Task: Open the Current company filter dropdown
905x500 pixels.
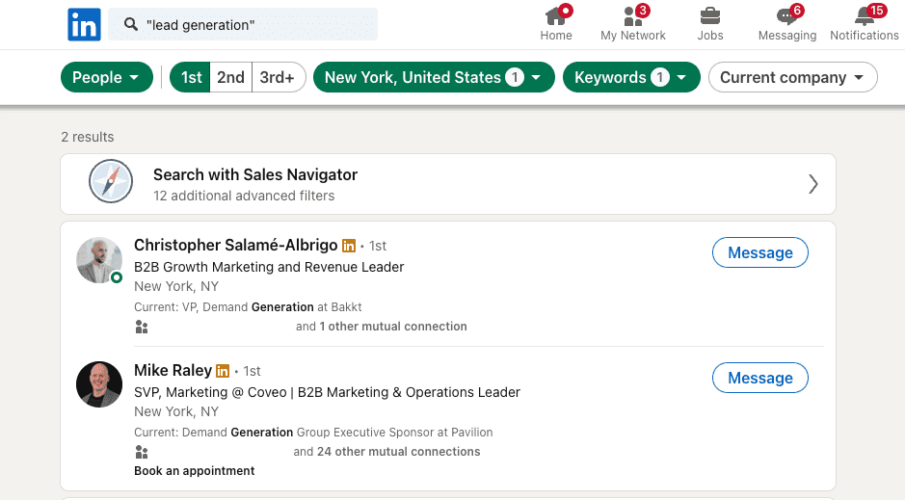Action: tap(792, 77)
